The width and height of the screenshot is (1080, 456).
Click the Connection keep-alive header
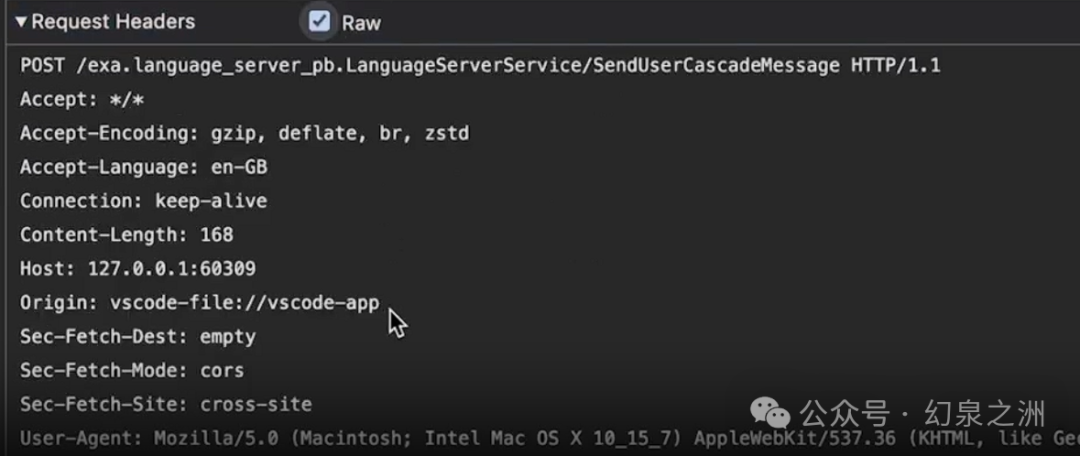point(143,201)
